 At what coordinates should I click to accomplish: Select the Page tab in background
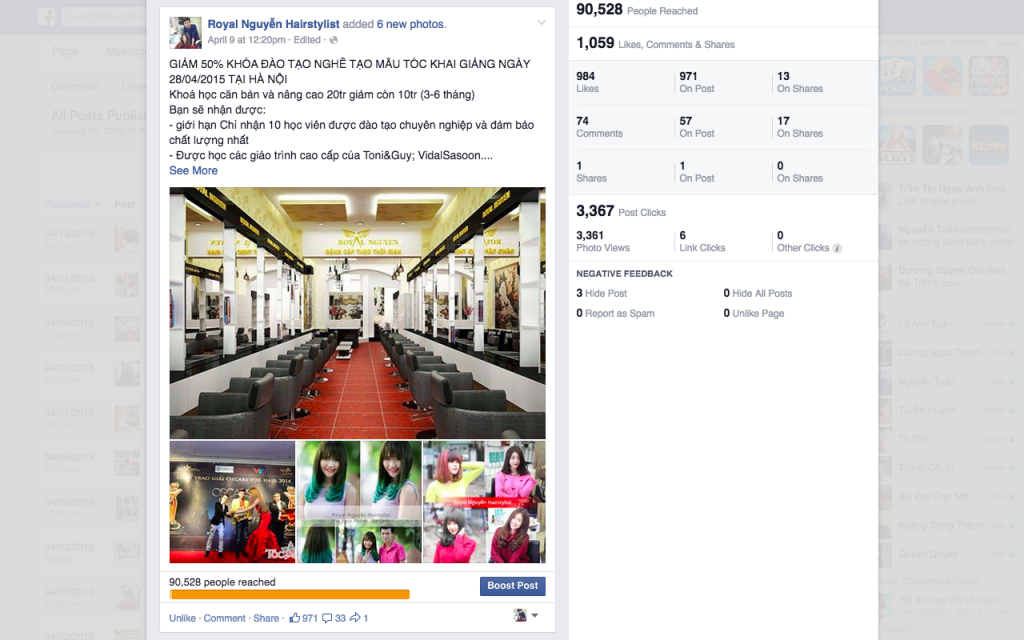pyautogui.click(x=65, y=52)
